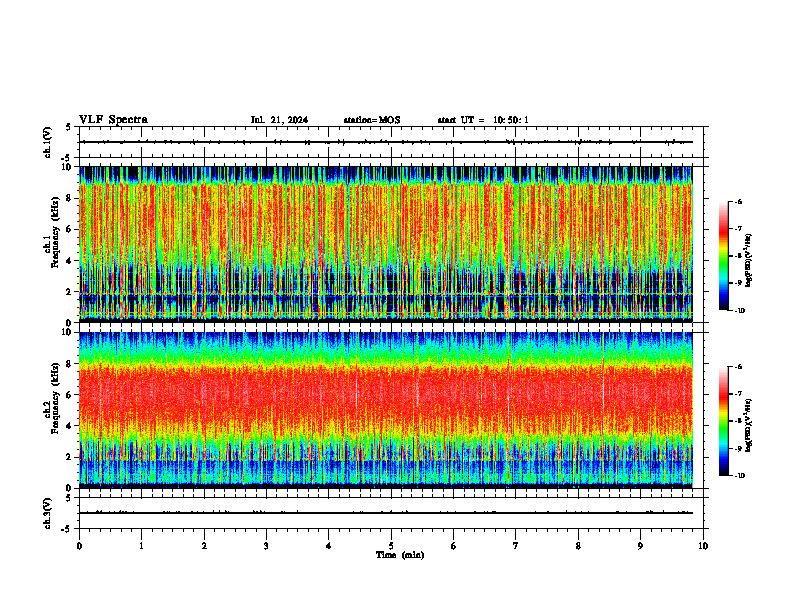Click time axis tick label "10"
Image resolution: width=792 pixels, height=612 pixels.
[703, 546]
